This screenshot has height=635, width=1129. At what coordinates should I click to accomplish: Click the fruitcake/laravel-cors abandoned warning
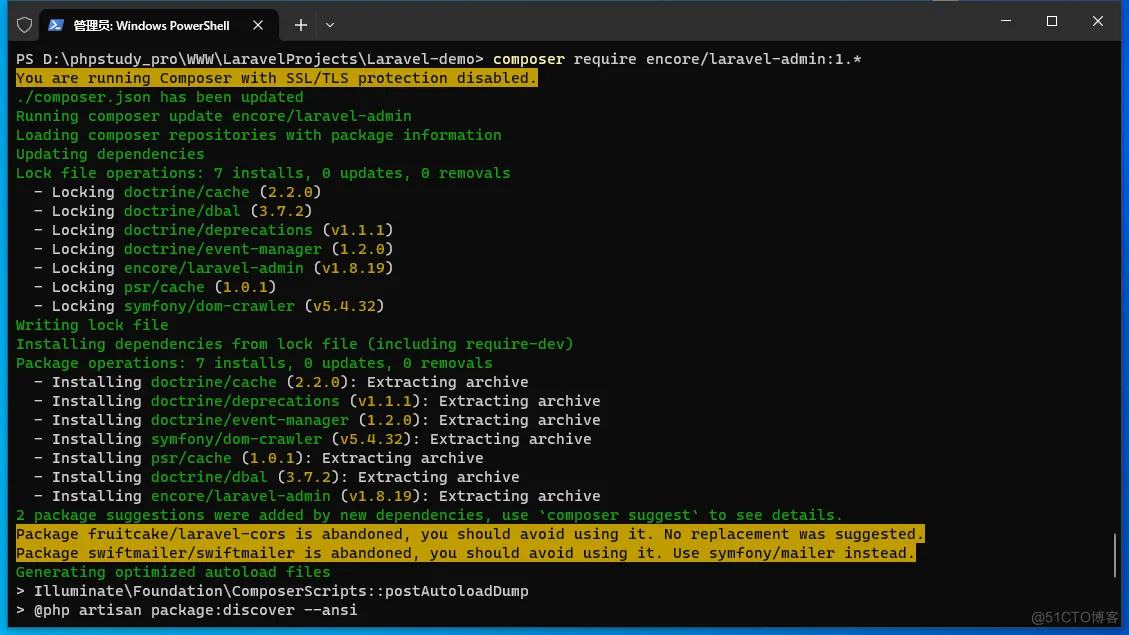click(x=470, y=534)
